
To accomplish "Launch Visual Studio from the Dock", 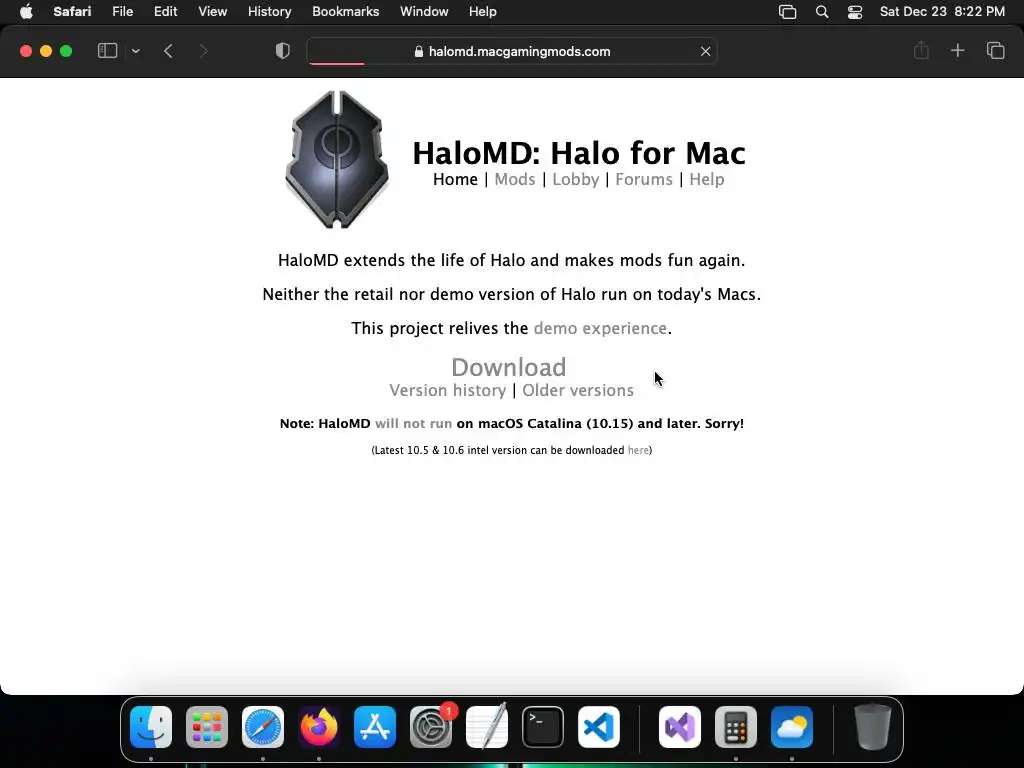I will [680, 727].
